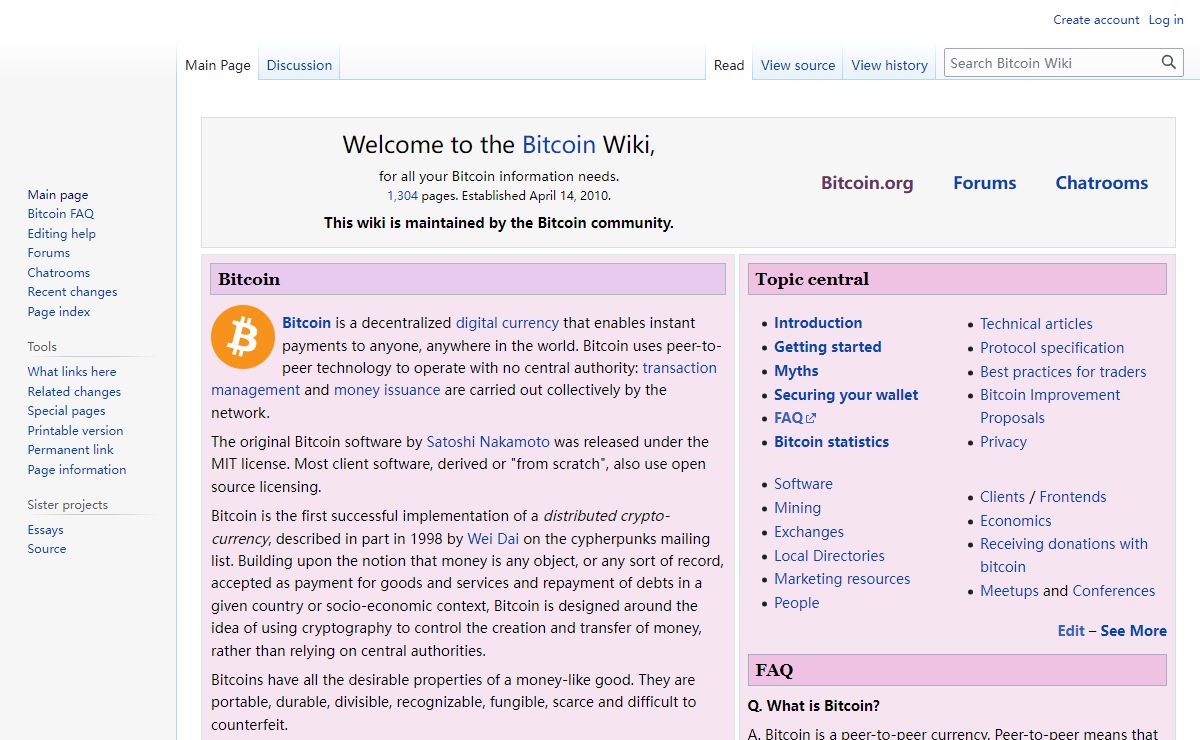Viewport: 1200px width, 740px height.
Task: Open Protocol specification link
Action: click(1052, 348)
